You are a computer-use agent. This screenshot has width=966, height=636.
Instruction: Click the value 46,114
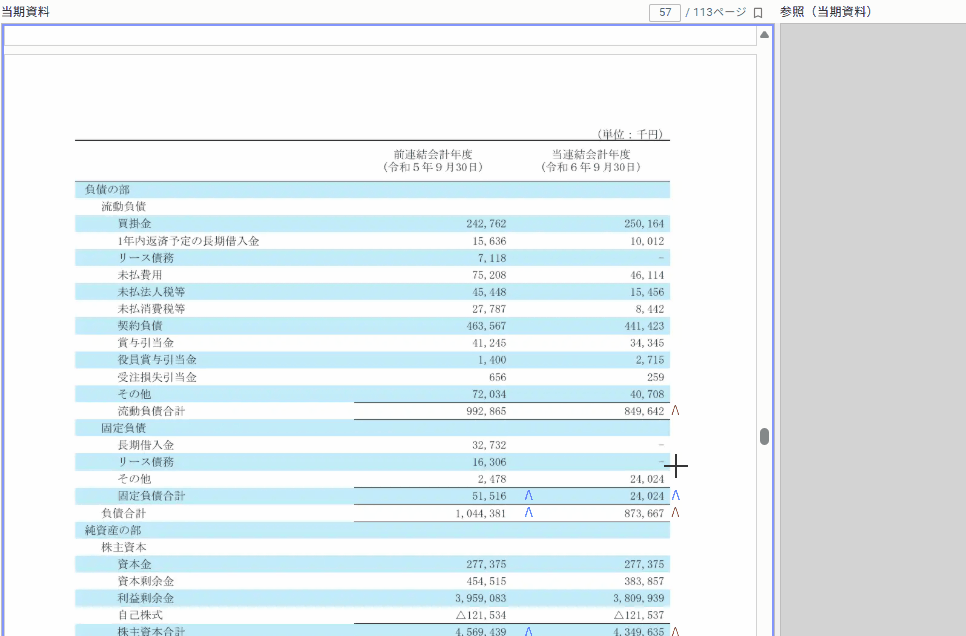[647, 275]
